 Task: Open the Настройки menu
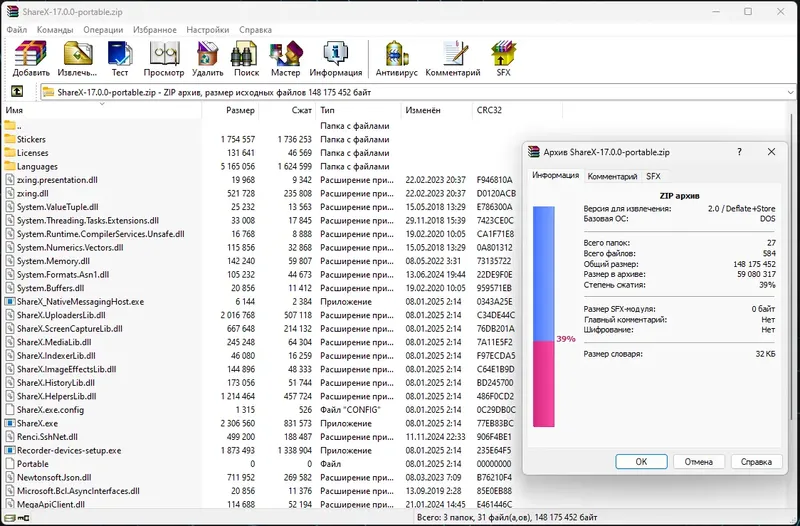click(208, 30)
